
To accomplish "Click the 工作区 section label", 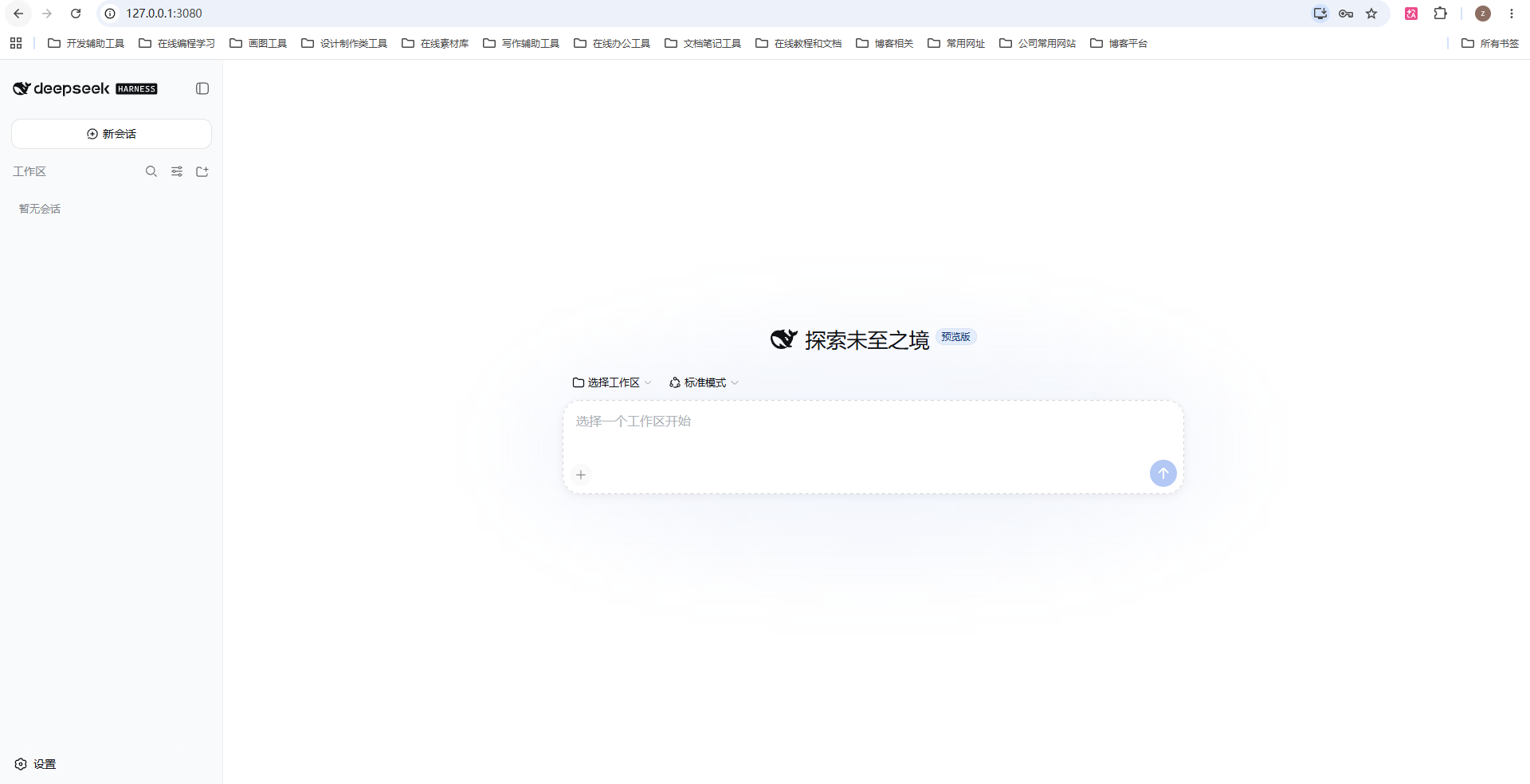I will click(29, 171).
